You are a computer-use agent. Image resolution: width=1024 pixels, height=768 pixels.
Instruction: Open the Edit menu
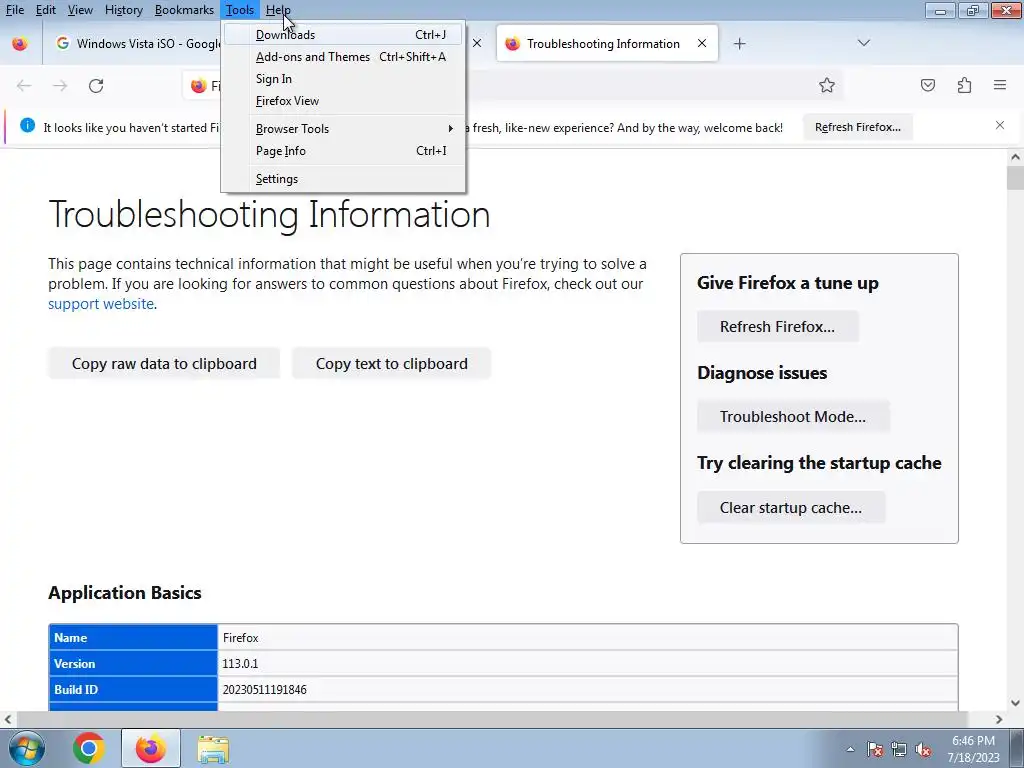[x=46, y=10]
